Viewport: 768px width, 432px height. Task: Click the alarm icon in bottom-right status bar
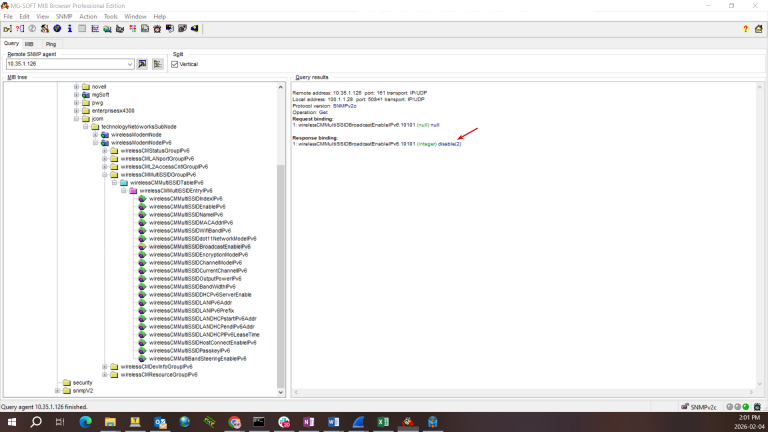(757, 407)
